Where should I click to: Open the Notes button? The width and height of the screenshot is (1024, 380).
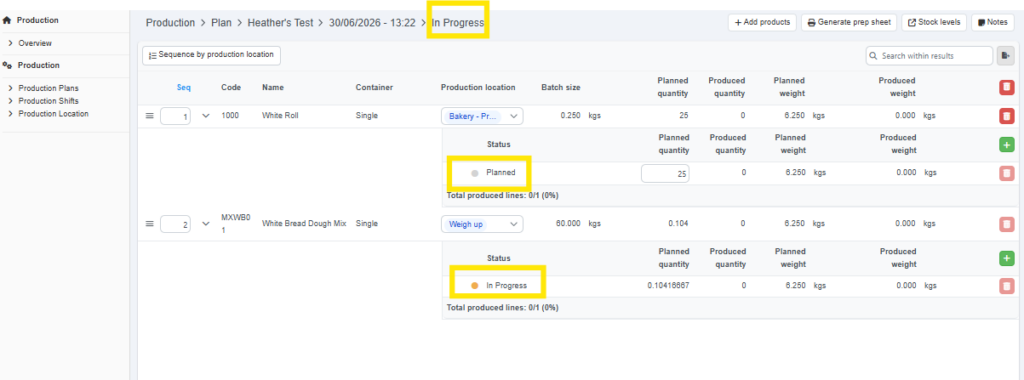point(993,22)
